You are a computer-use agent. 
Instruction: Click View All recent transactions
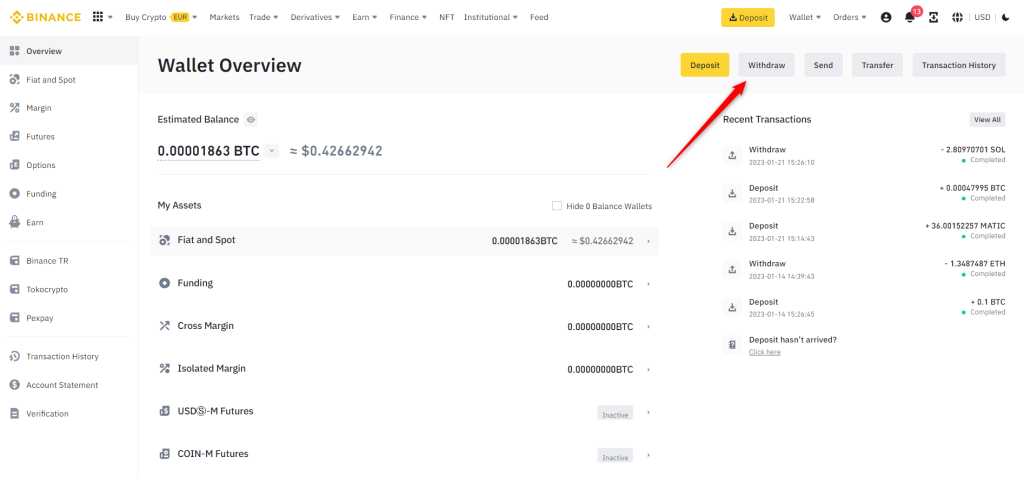pyautogui.click(x=986, y=120)
